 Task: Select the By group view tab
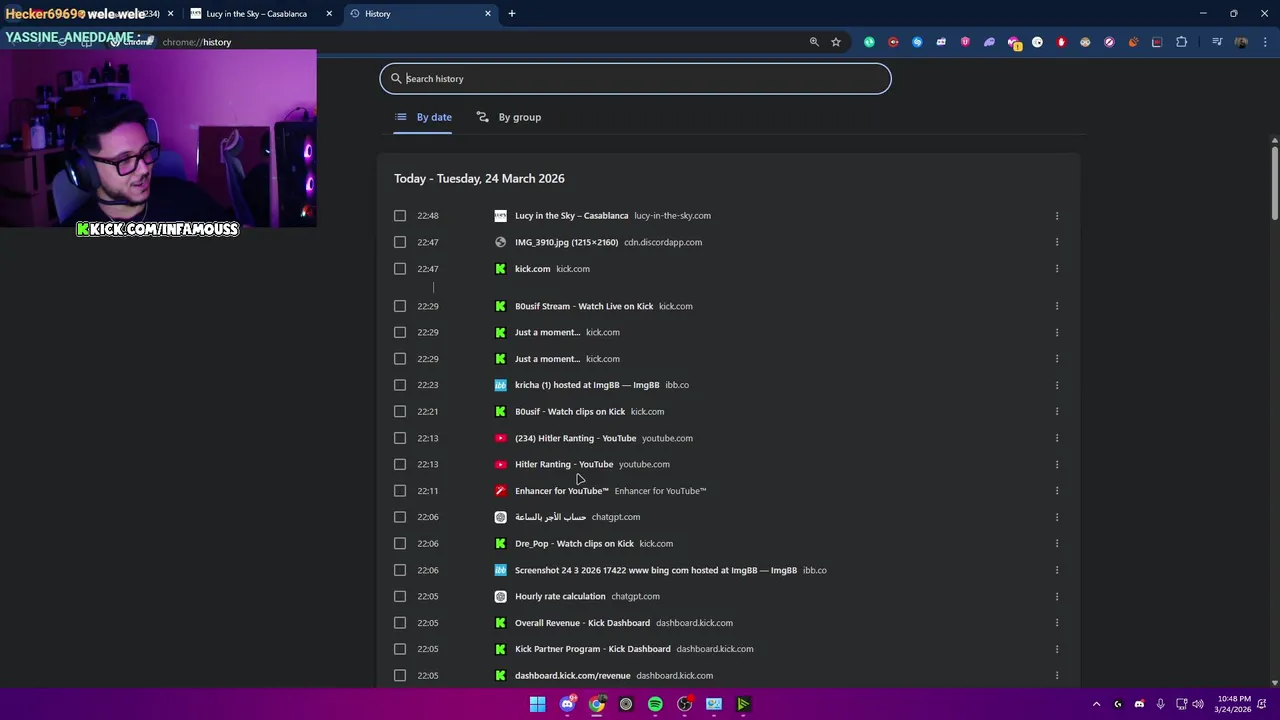[509, 117]
